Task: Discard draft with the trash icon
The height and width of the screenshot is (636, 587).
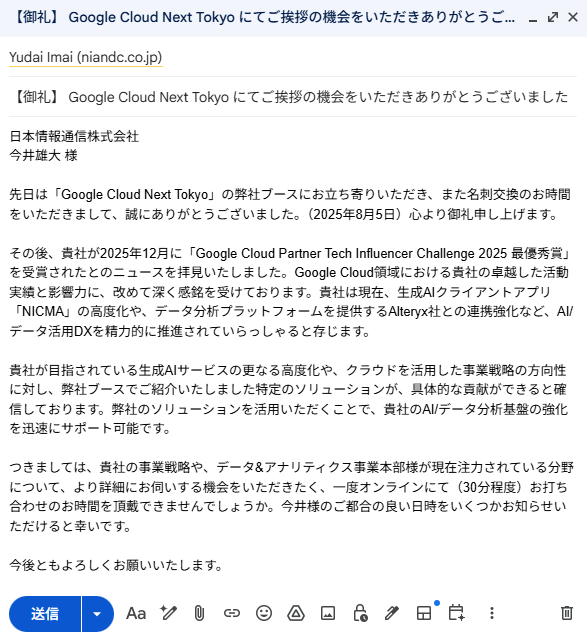Action: [567, 613]
